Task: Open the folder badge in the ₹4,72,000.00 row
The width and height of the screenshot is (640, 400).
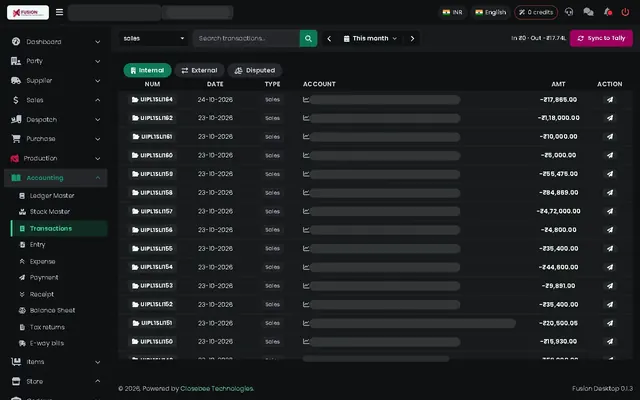Action: click(152, 211)
